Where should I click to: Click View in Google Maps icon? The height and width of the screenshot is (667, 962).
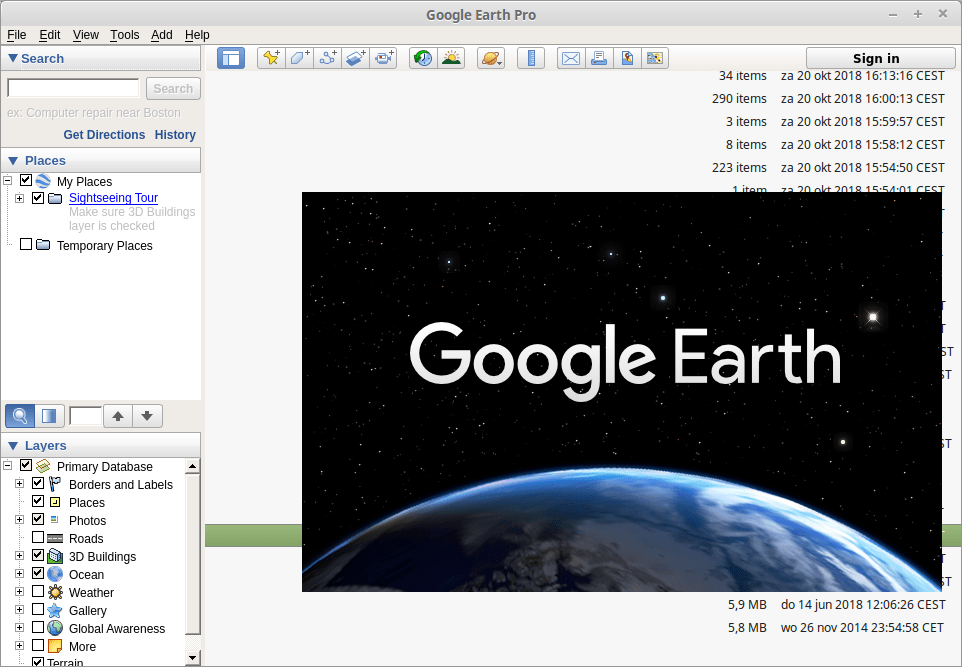655,58
